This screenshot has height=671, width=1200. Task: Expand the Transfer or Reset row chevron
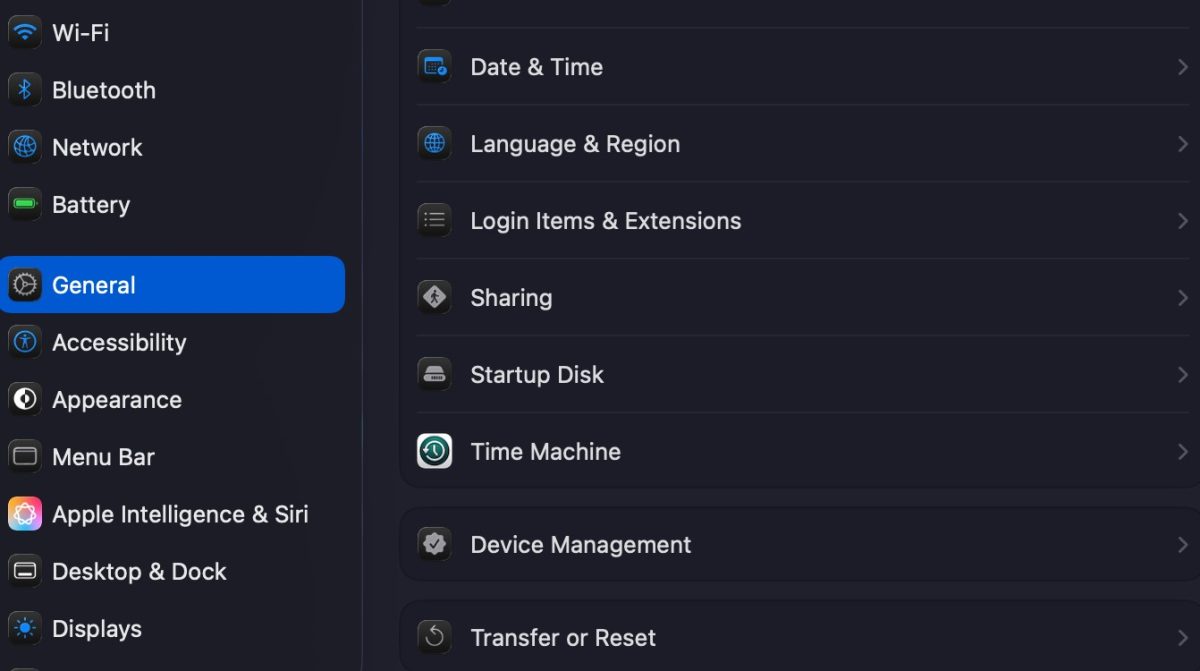pos(1182,637)
